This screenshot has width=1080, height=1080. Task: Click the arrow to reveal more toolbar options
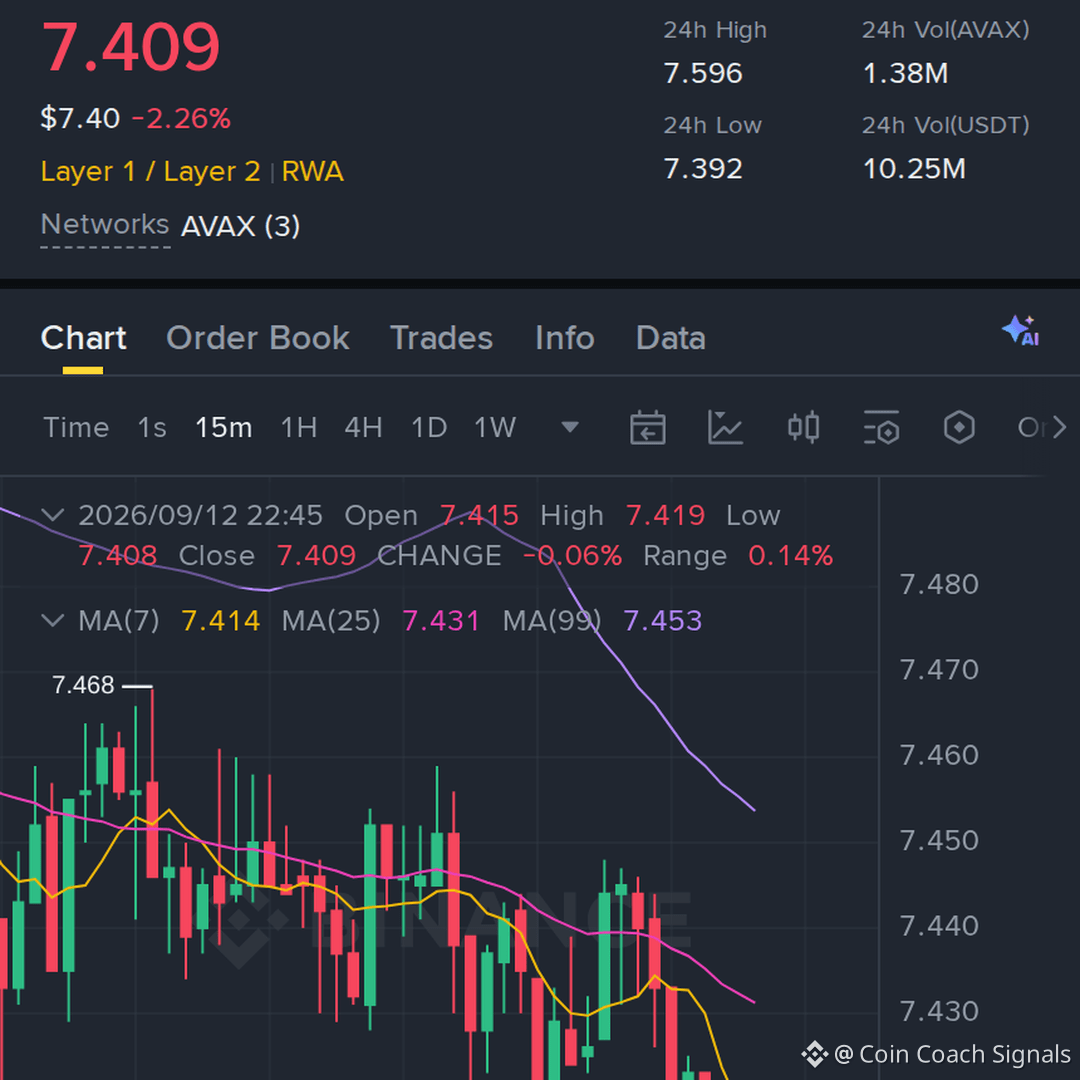click(x=1060, y=427)
